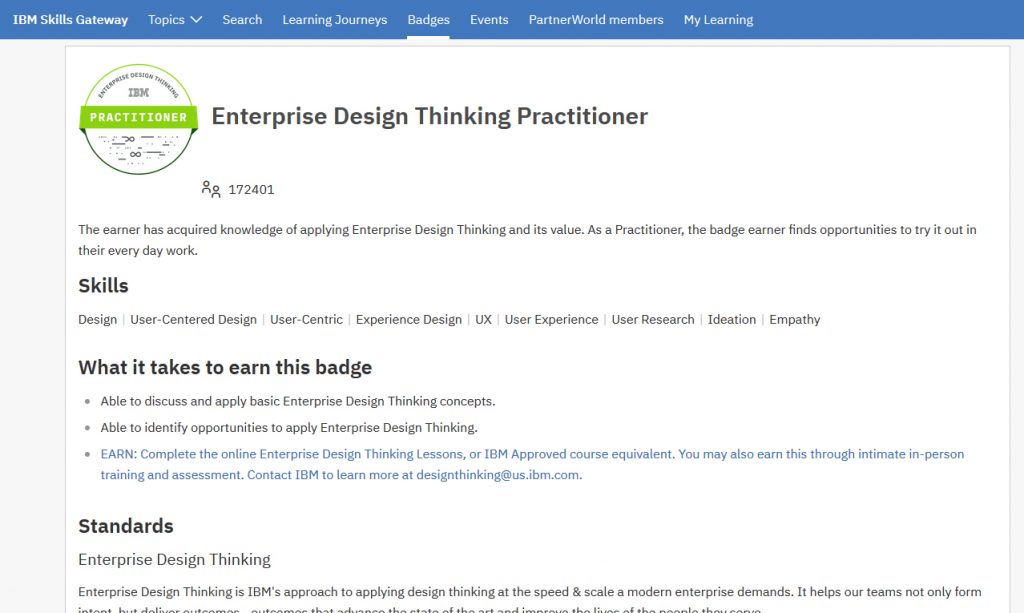
Task: Click the Empathy skill tag
Action: (794, 319)
